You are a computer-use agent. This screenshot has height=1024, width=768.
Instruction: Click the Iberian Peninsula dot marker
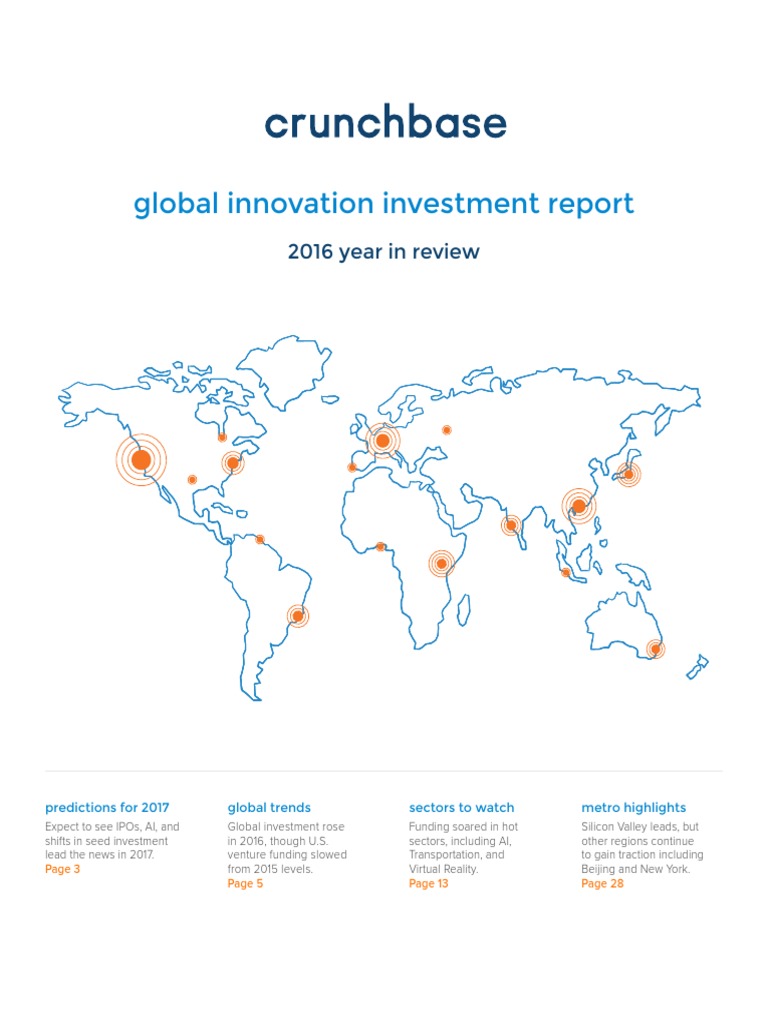[x=352, y=468]
